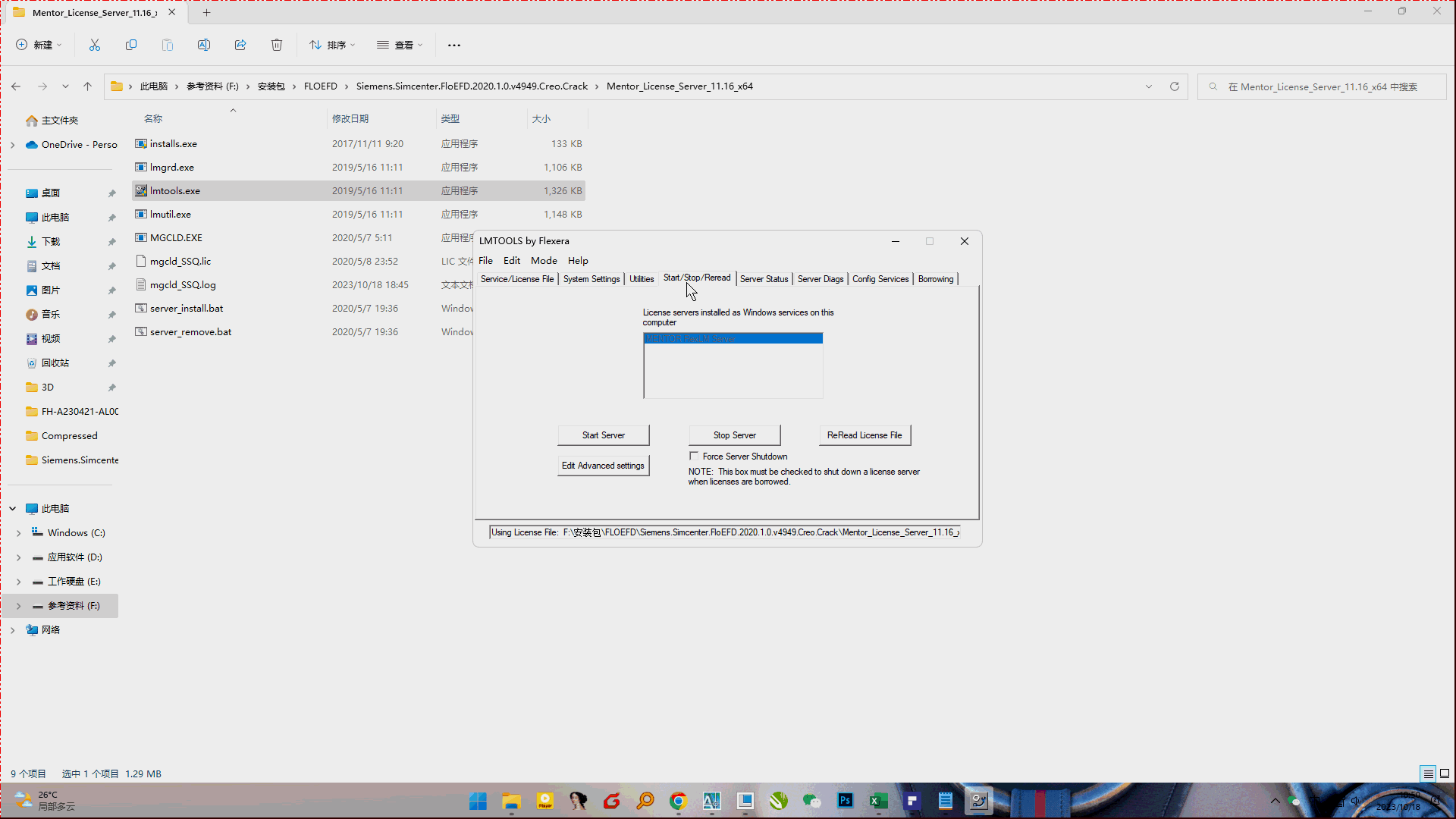Screen dimensions: 1456x819
Task: Switch to the Borrowing tab
Action: [x=936, y=279]
